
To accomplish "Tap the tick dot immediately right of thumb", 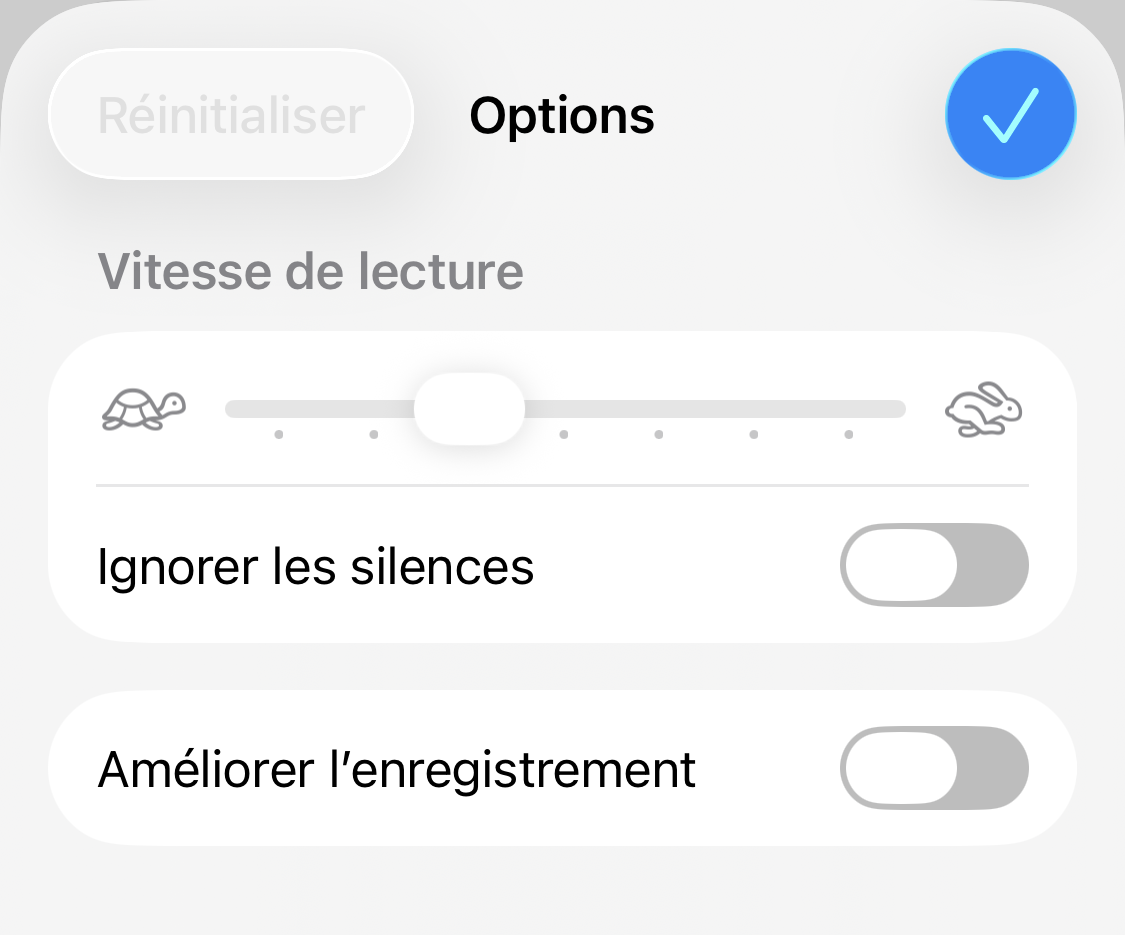I will 564,434.
